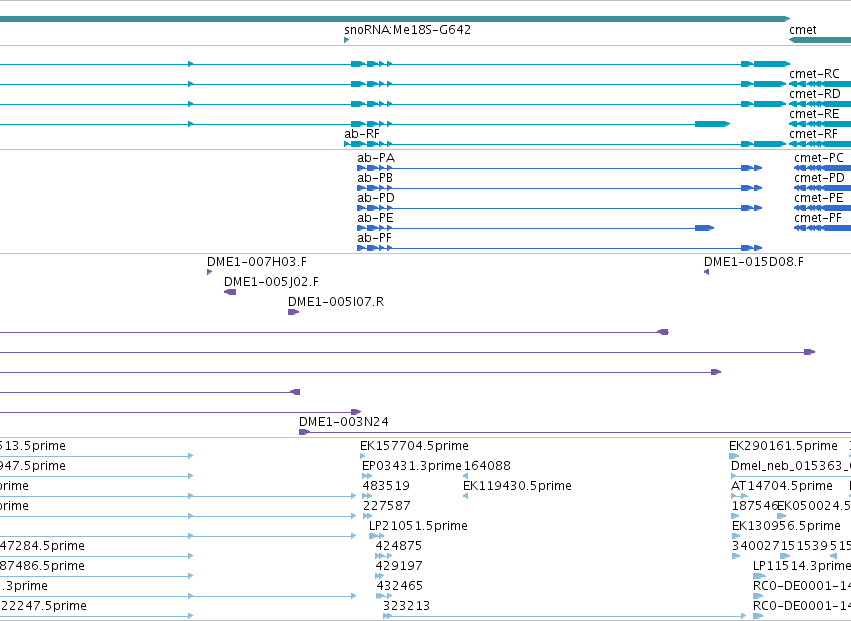This screenshot has width=851, height=621.
Task: Click the cmet-PF protein label
Action: 818,218
